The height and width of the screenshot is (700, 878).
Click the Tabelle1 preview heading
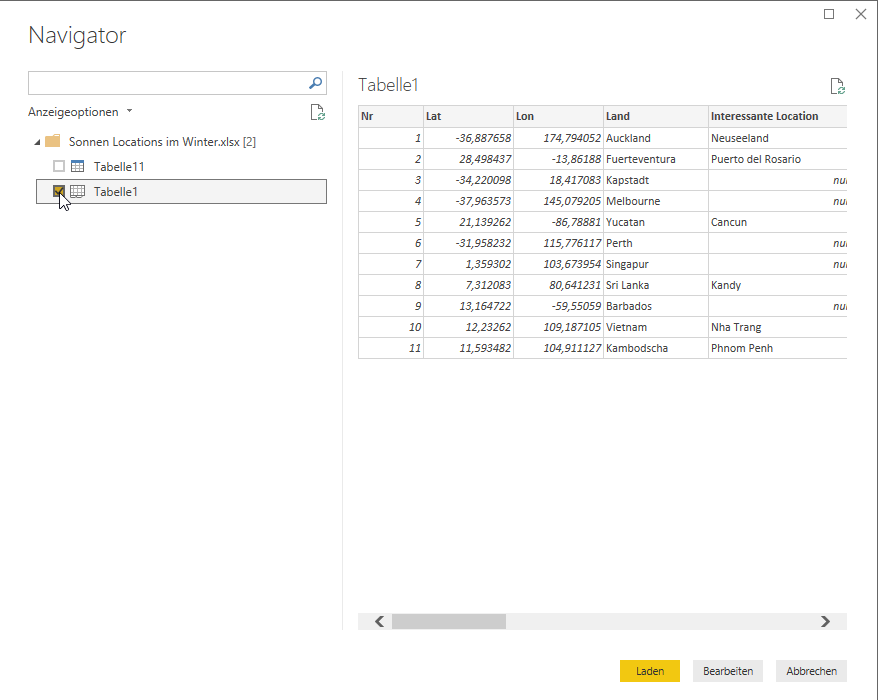tap(388, 85)
